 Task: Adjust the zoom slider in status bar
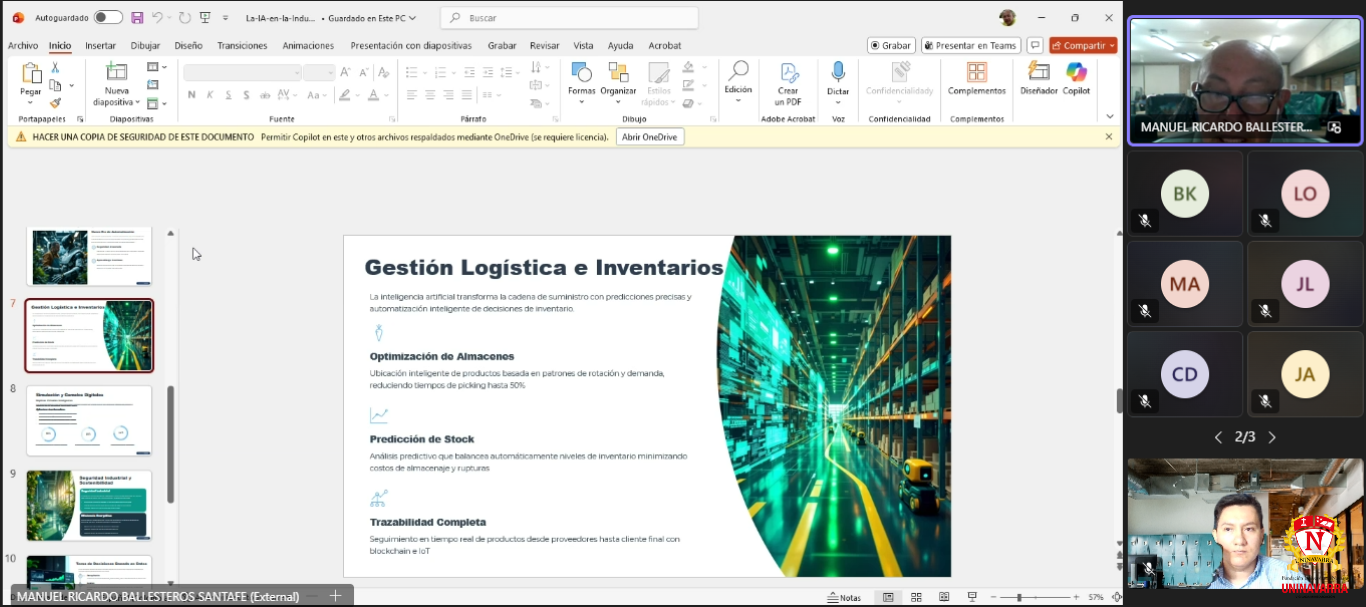click(1019, 597)
